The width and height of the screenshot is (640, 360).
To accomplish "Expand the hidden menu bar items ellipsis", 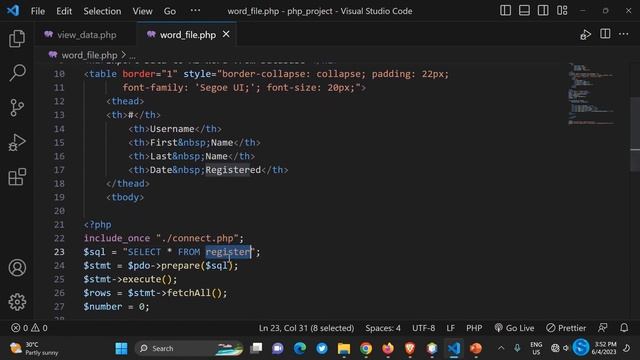I will click(x=196, y=11).
